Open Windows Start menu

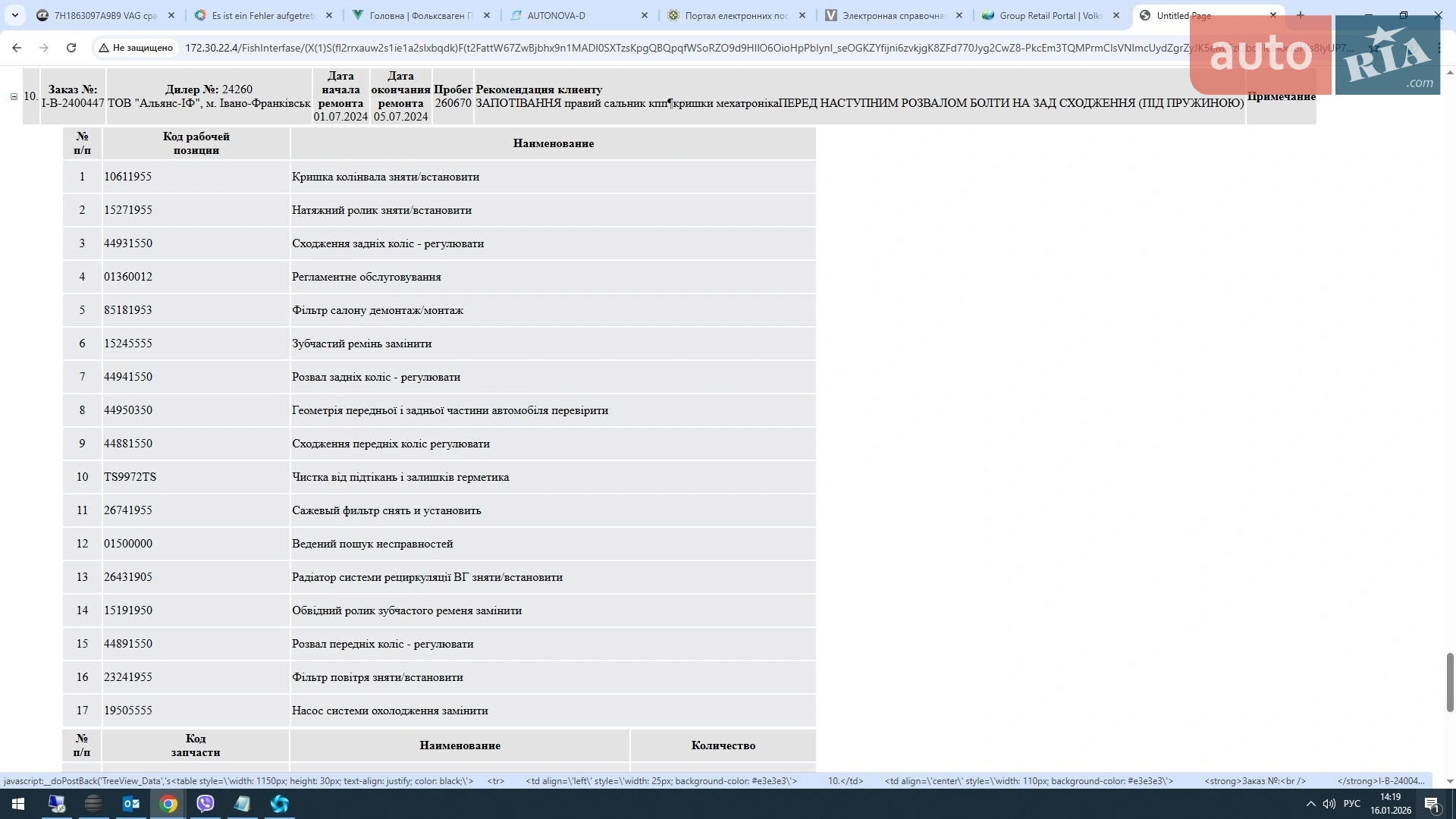coord(18,804)
